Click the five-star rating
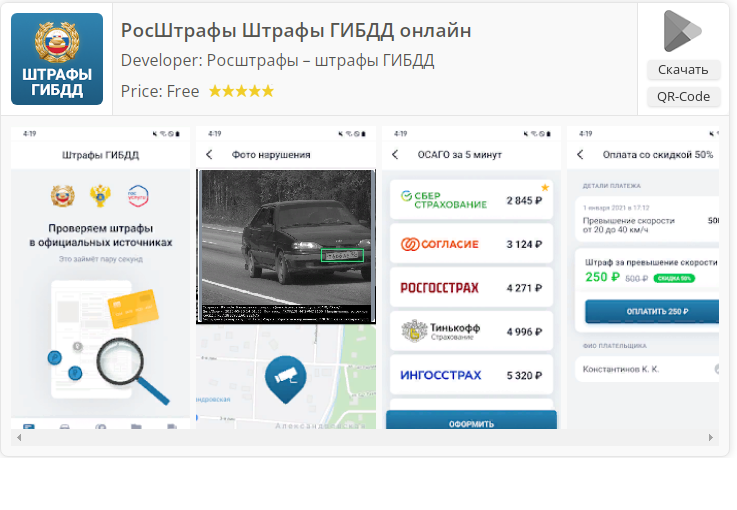737x510 pixels. [241, 91]
